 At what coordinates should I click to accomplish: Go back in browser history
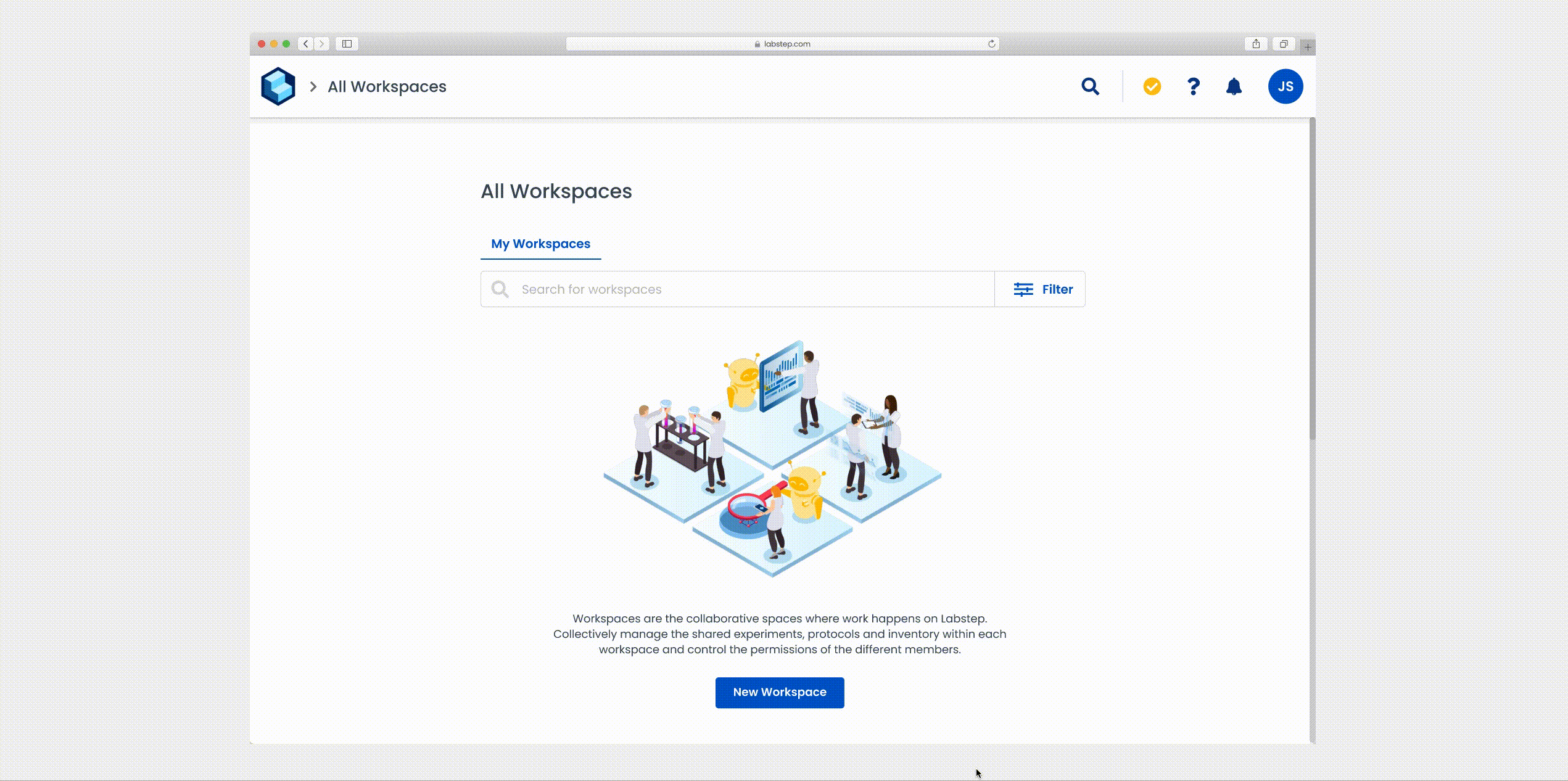point(306,44)
